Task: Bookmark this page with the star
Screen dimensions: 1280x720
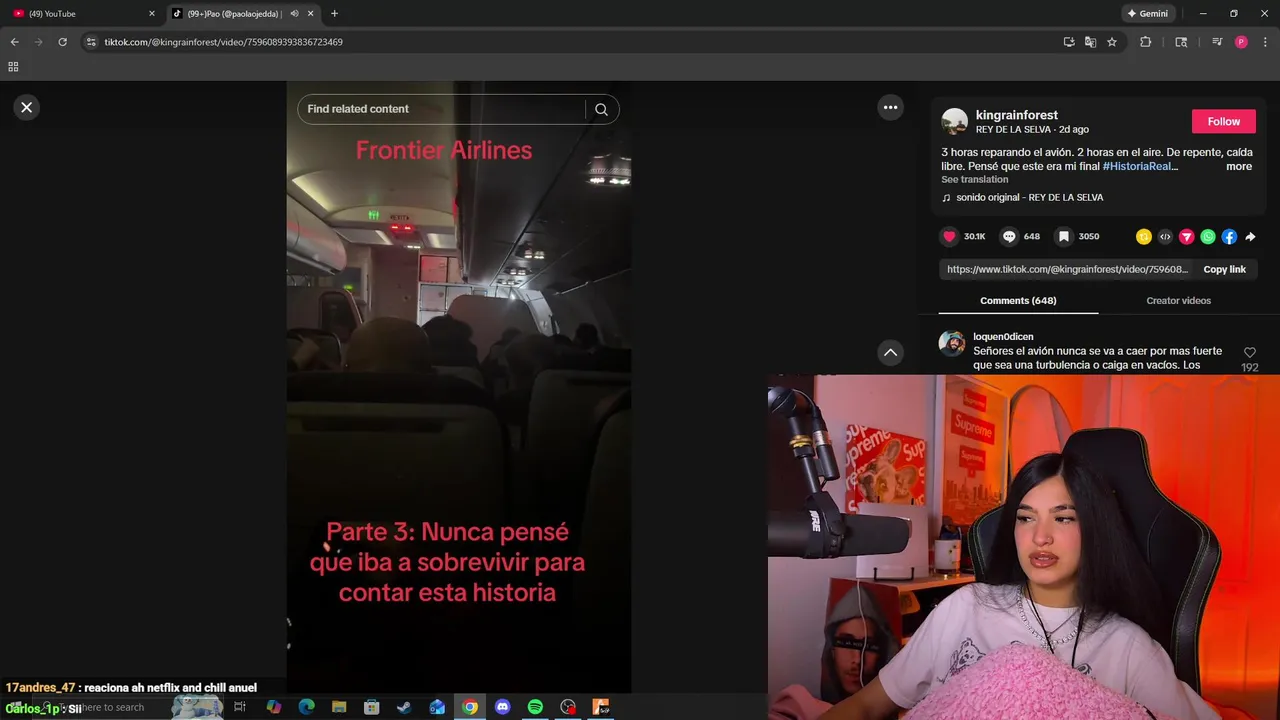Action: click(x=1111, y=42)
